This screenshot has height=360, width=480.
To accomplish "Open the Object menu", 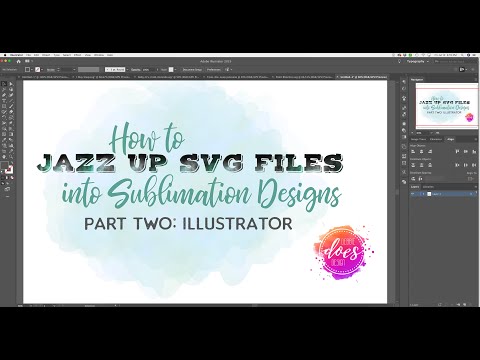I will [x=46, y=55].
